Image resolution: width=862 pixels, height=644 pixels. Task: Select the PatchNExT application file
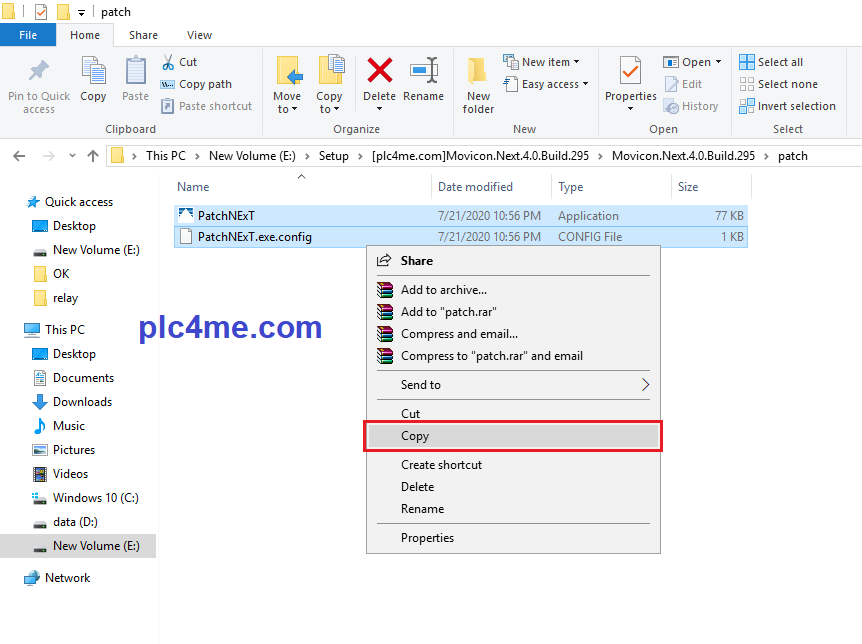226,216
